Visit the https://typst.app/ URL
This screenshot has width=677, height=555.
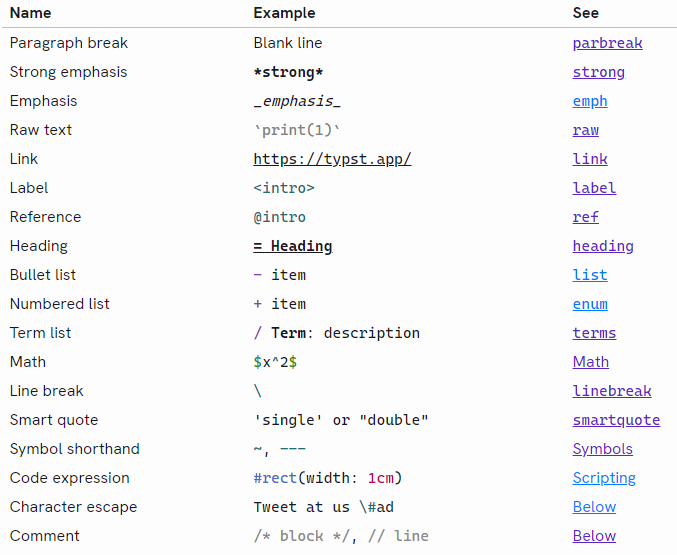tap(332, 159)
